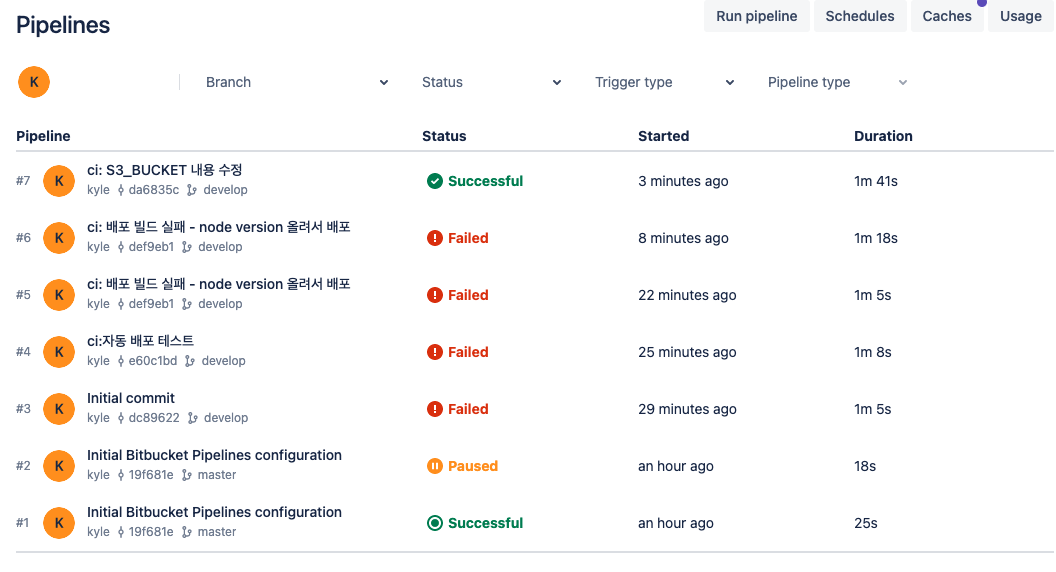
Task: Click the orange K user avatar filter
Action: pyautogui.click(x=34, y=82)
